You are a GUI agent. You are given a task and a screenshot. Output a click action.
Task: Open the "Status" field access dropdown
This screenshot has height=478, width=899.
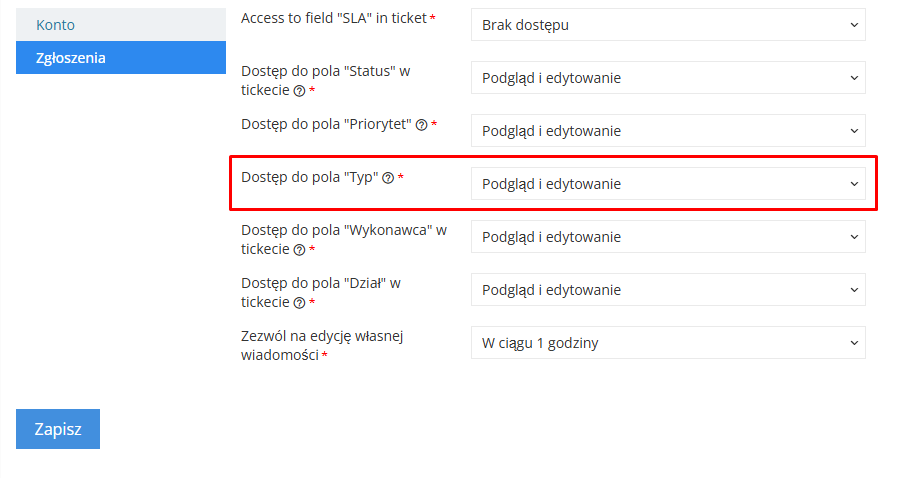click(x=668, y=78)
